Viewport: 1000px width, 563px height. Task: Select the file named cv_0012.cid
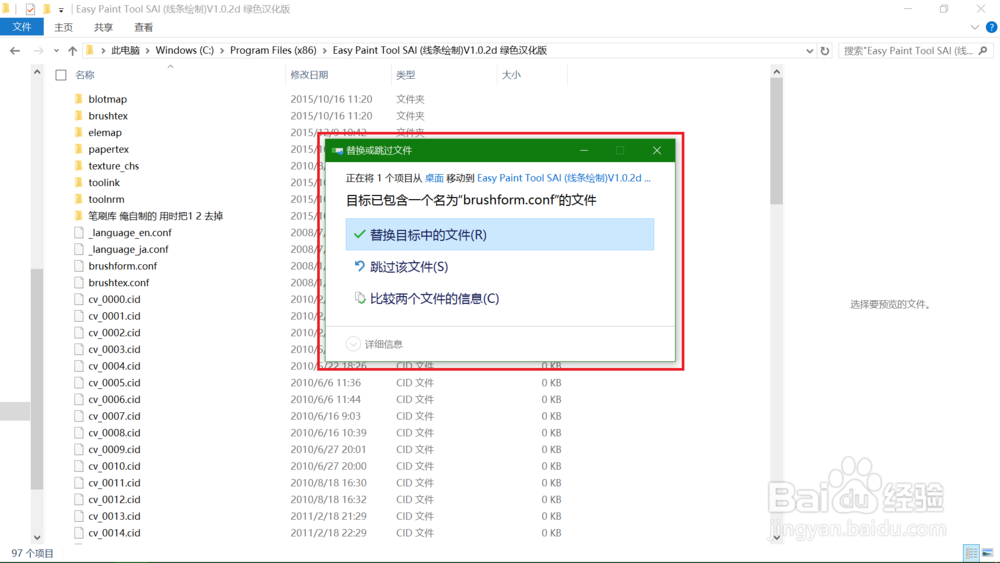click(x=114, y=499)
